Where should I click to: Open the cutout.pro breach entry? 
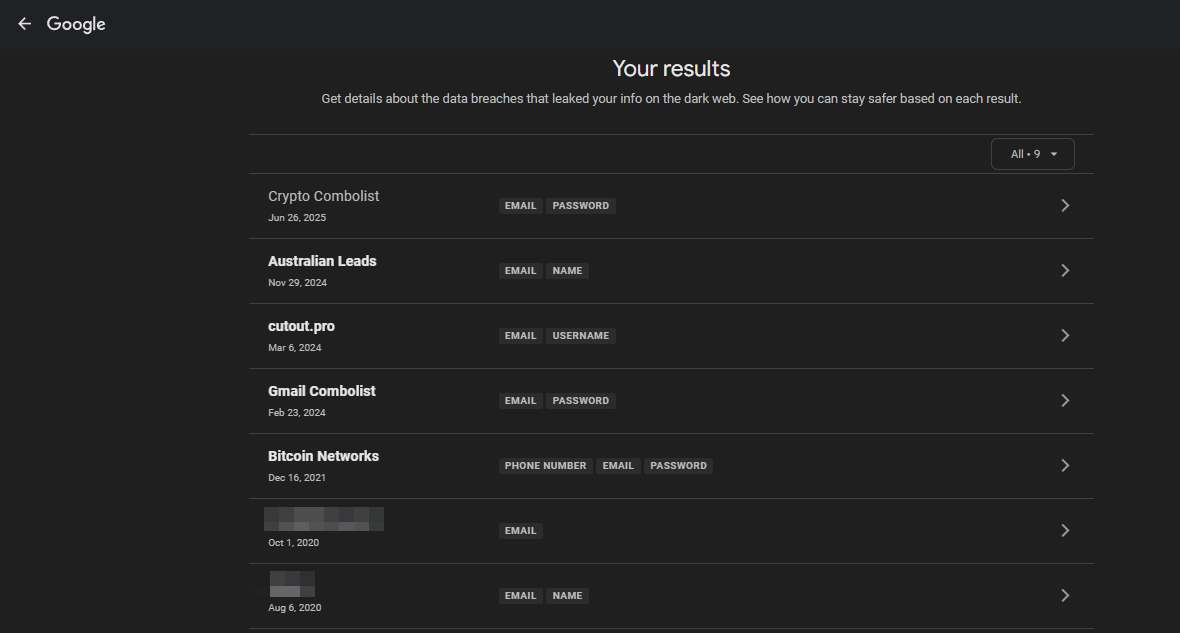click(x=301, y=326)
